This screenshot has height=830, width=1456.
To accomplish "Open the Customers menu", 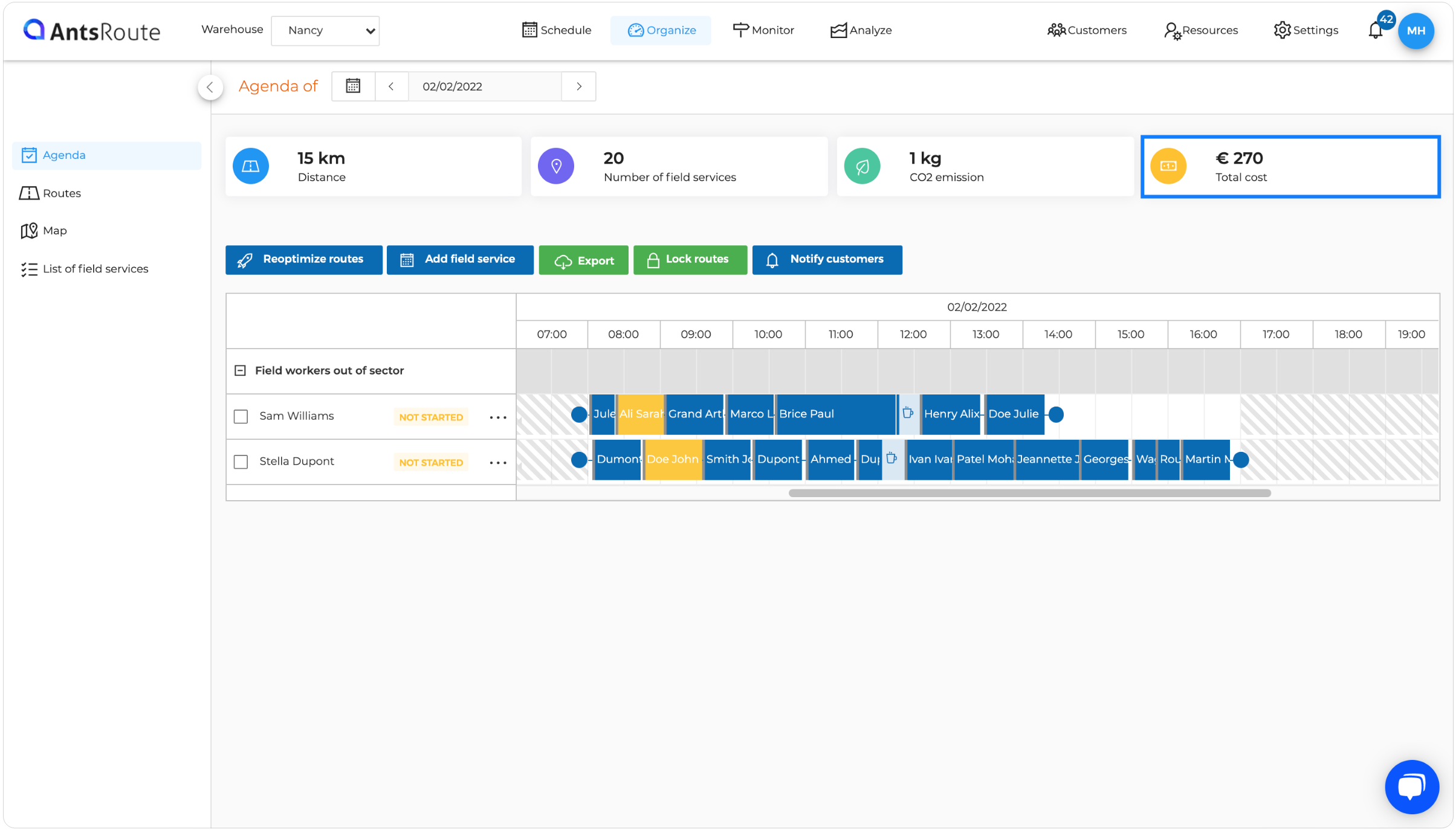I will [x=1087, y=30].
